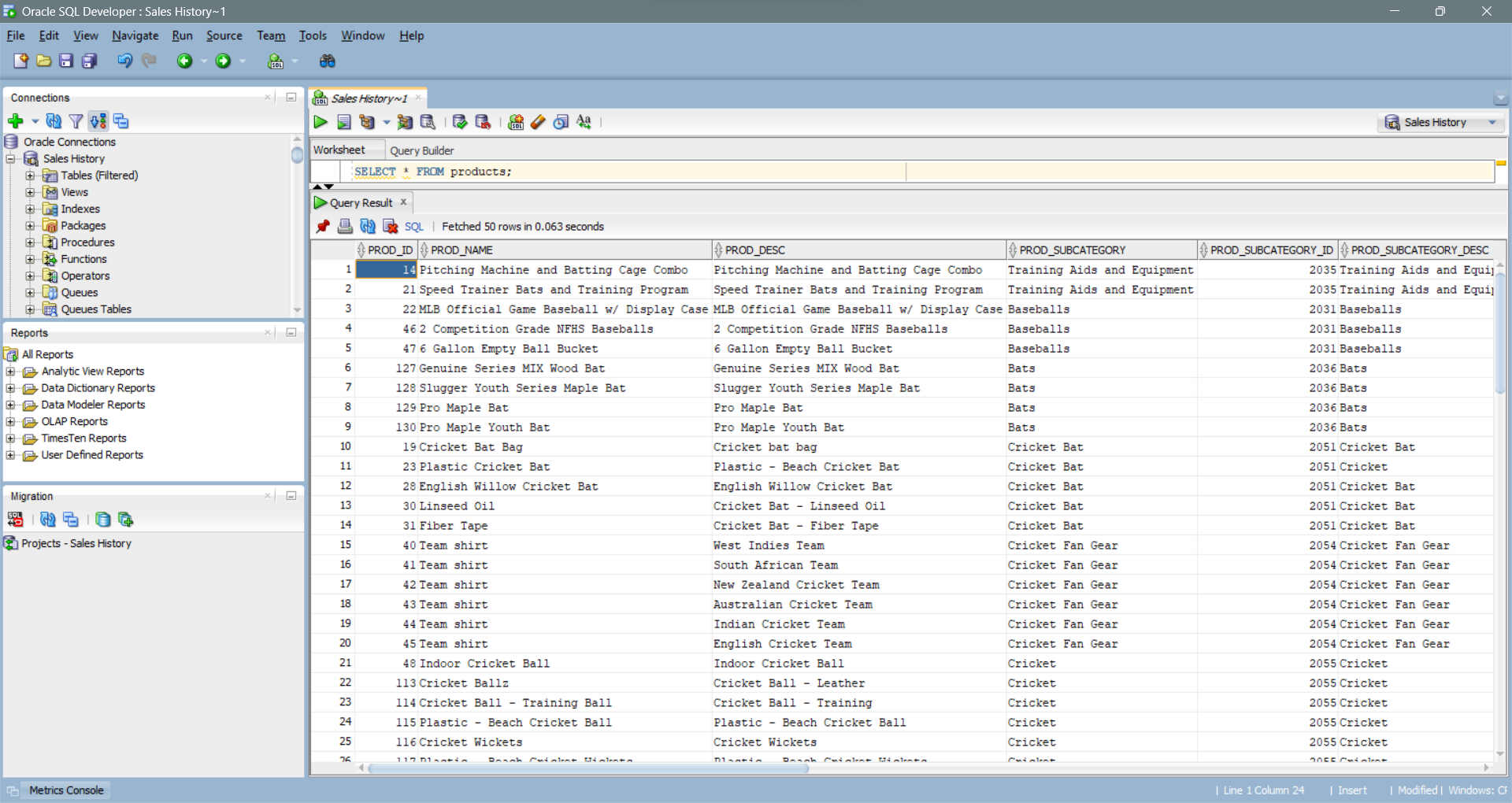Minimize the Connections panel

point(291,98)
